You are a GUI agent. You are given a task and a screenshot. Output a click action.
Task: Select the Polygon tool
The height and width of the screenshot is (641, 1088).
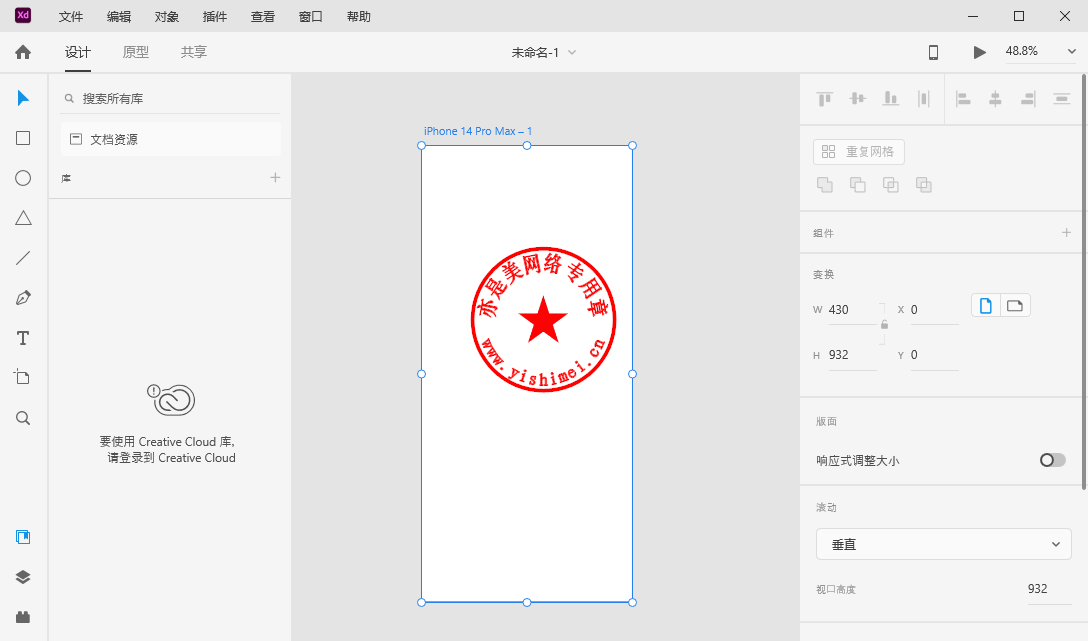point(23,218)
